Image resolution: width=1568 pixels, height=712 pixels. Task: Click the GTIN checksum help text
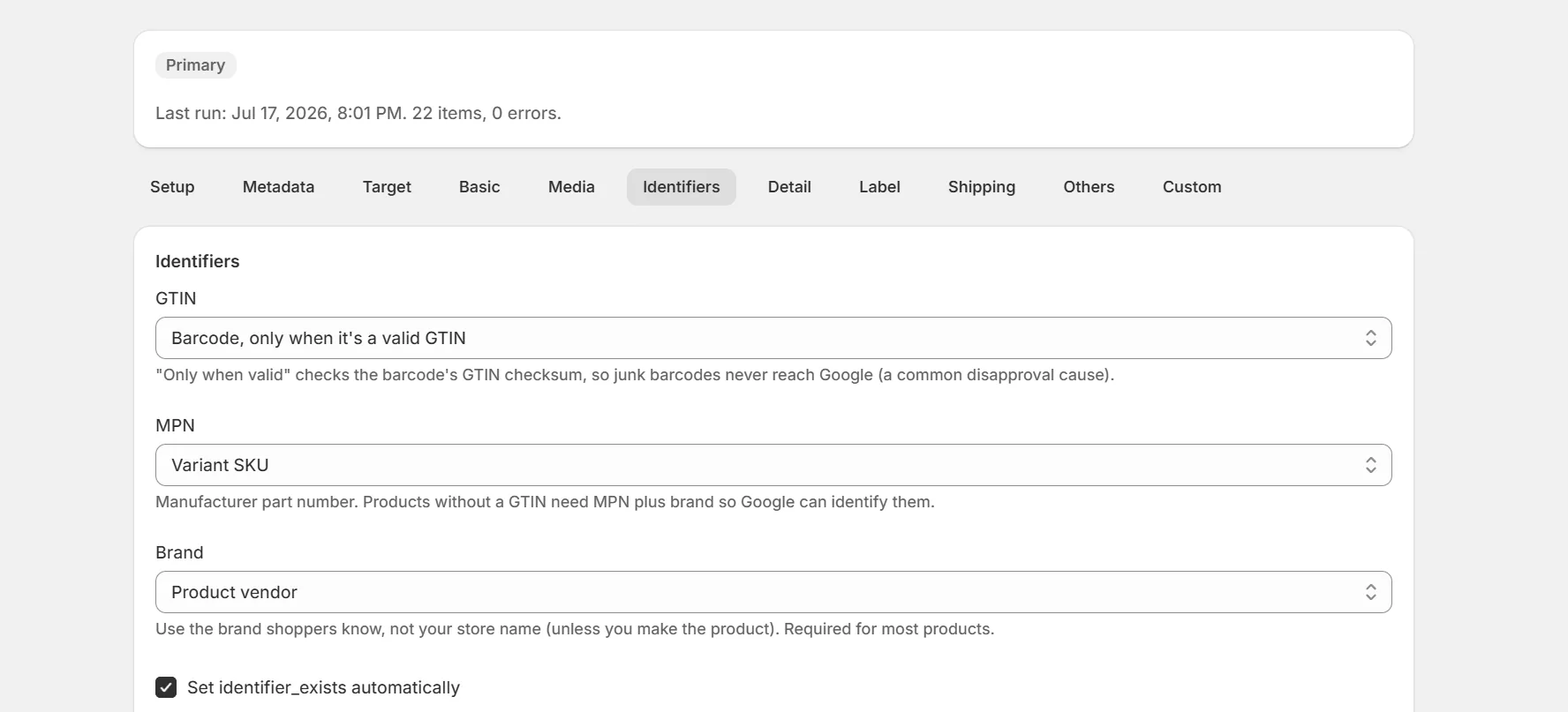(635, 375)
